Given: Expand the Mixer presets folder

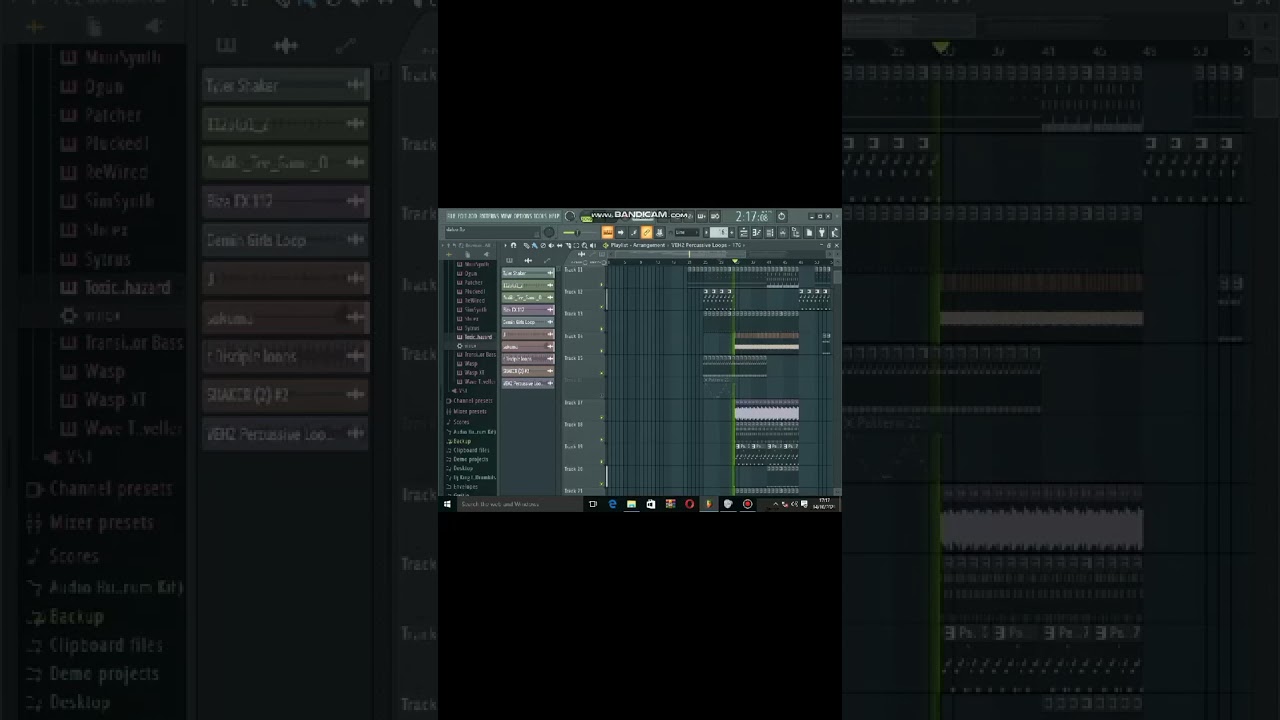Looking at the screenshot, I should pos(466,411).
